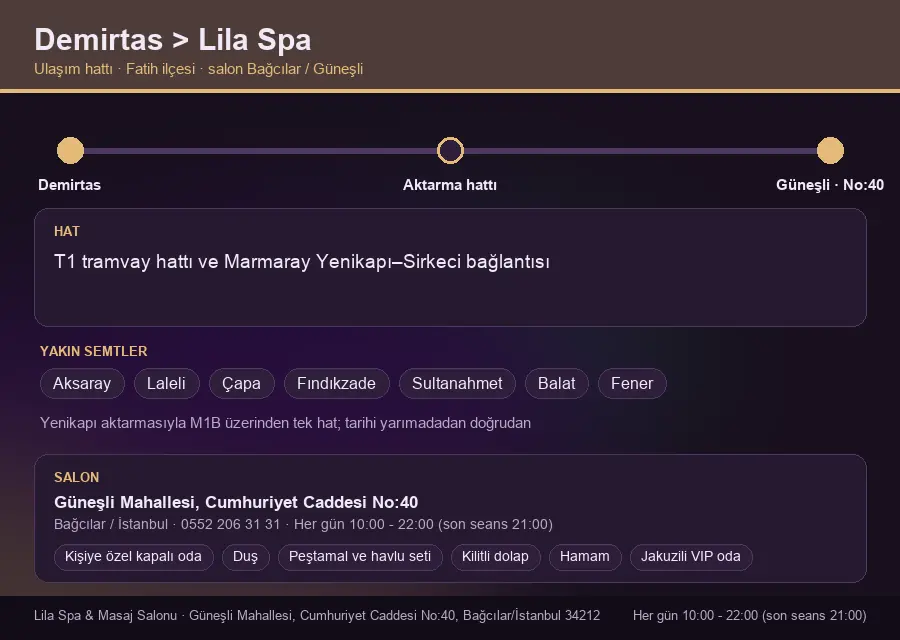
Task: Click the Demirtas label under the route line
Action: [69, 185]
